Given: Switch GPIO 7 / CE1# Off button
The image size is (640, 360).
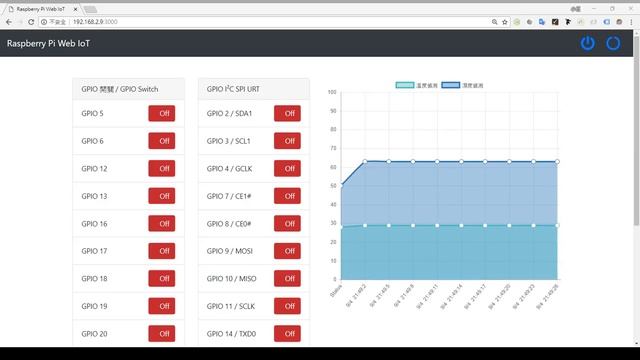Looking at the screenshot, I should (x=287, y=196).
